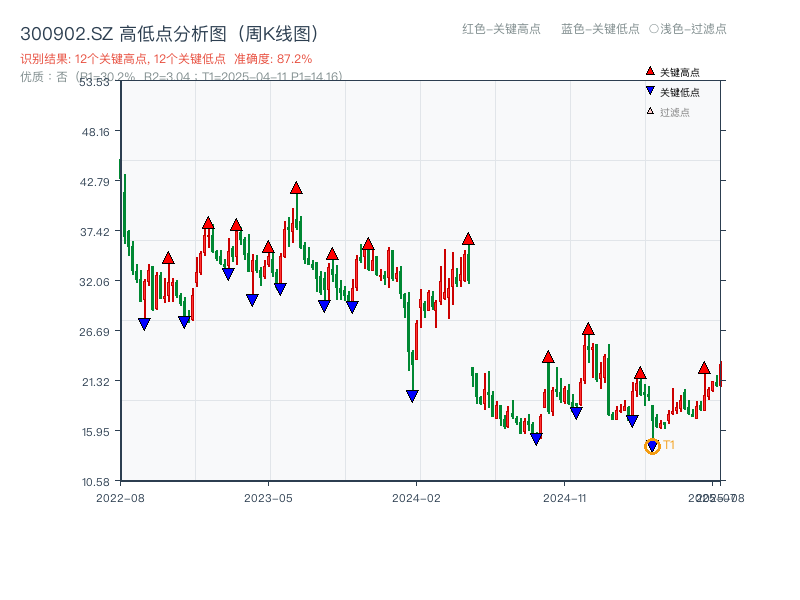Click the 32.06 y-axis label
Screen dimensions: 800x600
point(95,282)
